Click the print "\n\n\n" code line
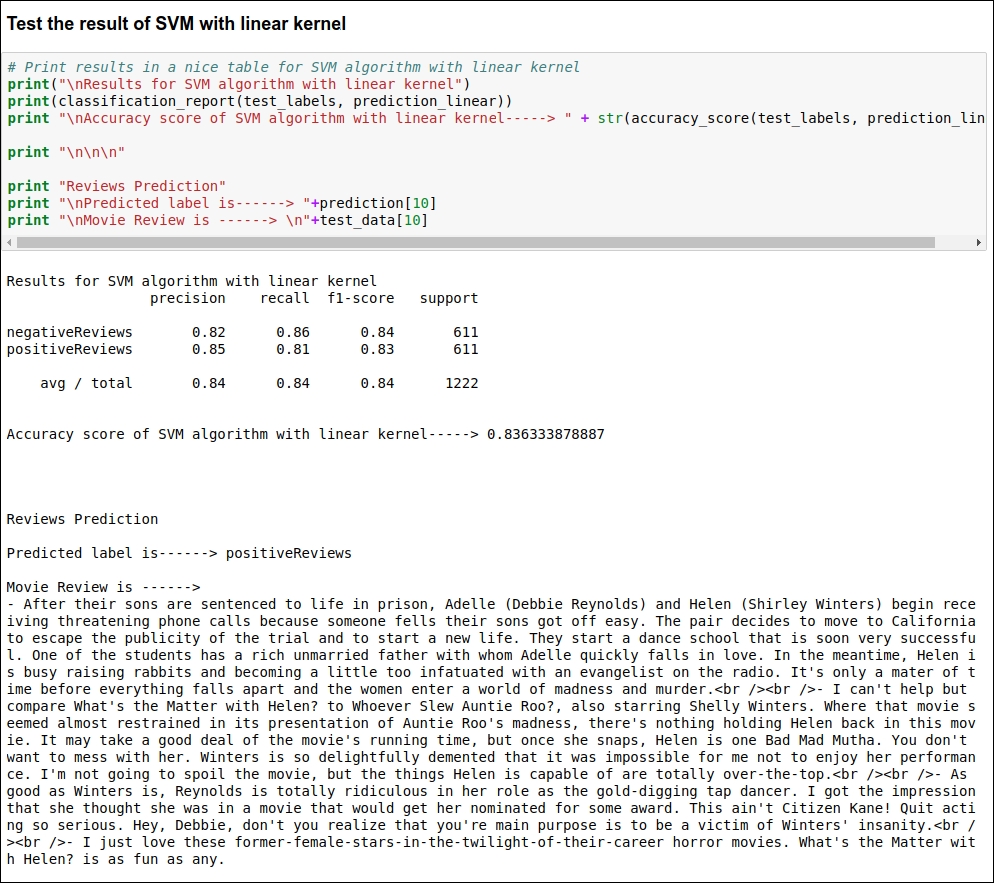 [x=66, y=153]
